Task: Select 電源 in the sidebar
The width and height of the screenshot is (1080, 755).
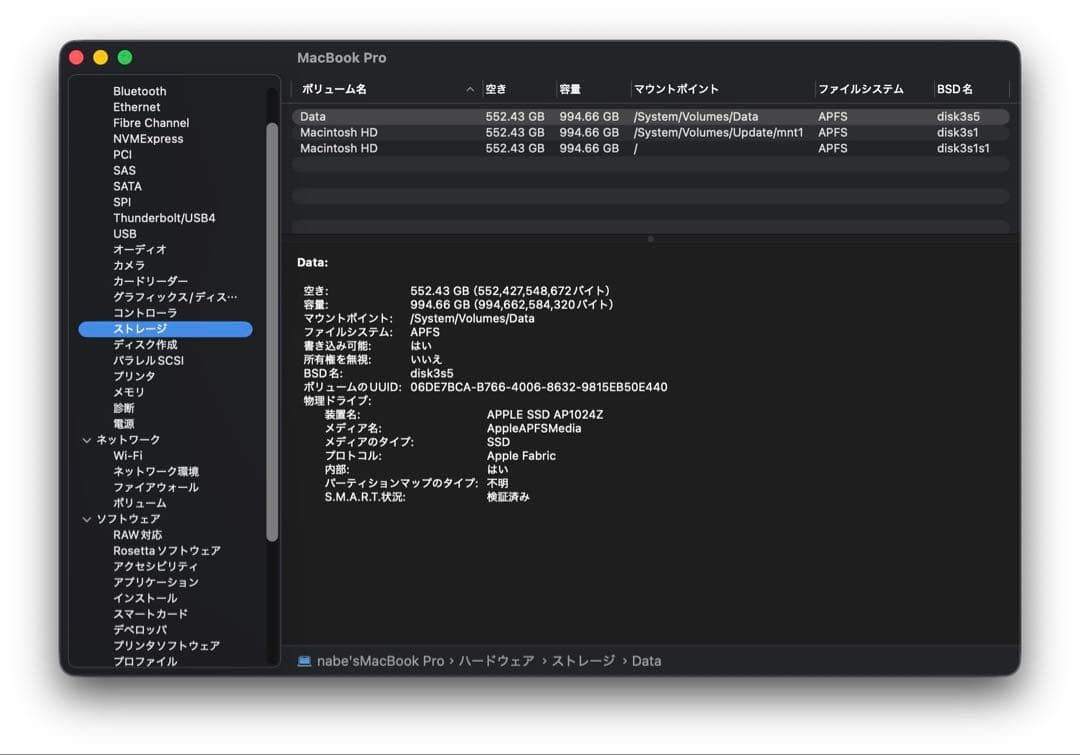Action: coord(123,424)
